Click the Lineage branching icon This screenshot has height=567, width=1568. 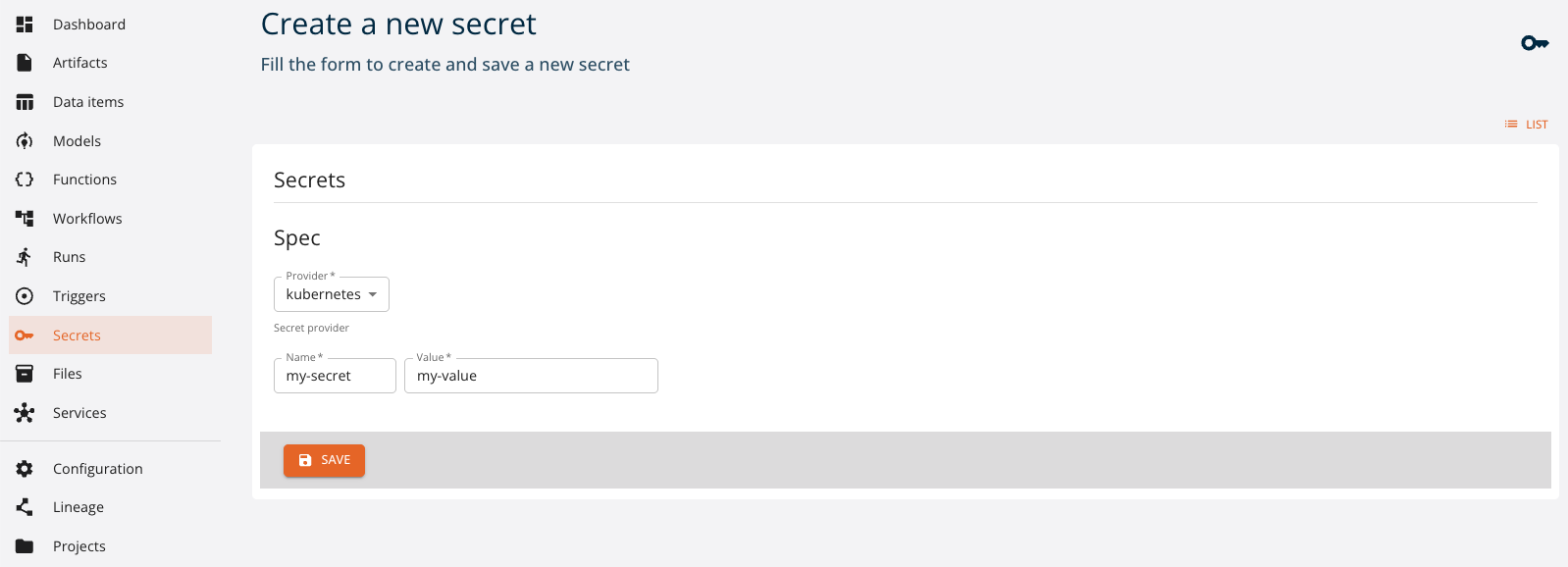[25, 506]
